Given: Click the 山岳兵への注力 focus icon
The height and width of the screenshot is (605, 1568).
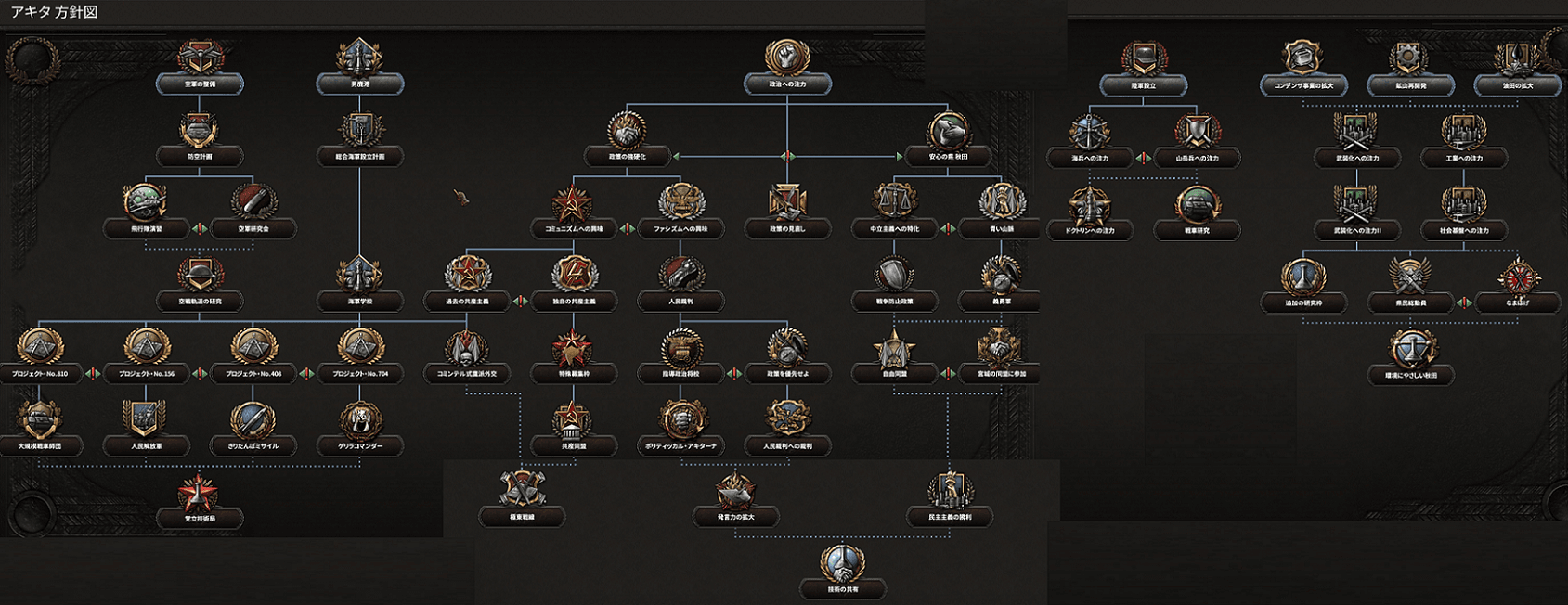Looking at the screenshot, I should point(1196,133).
